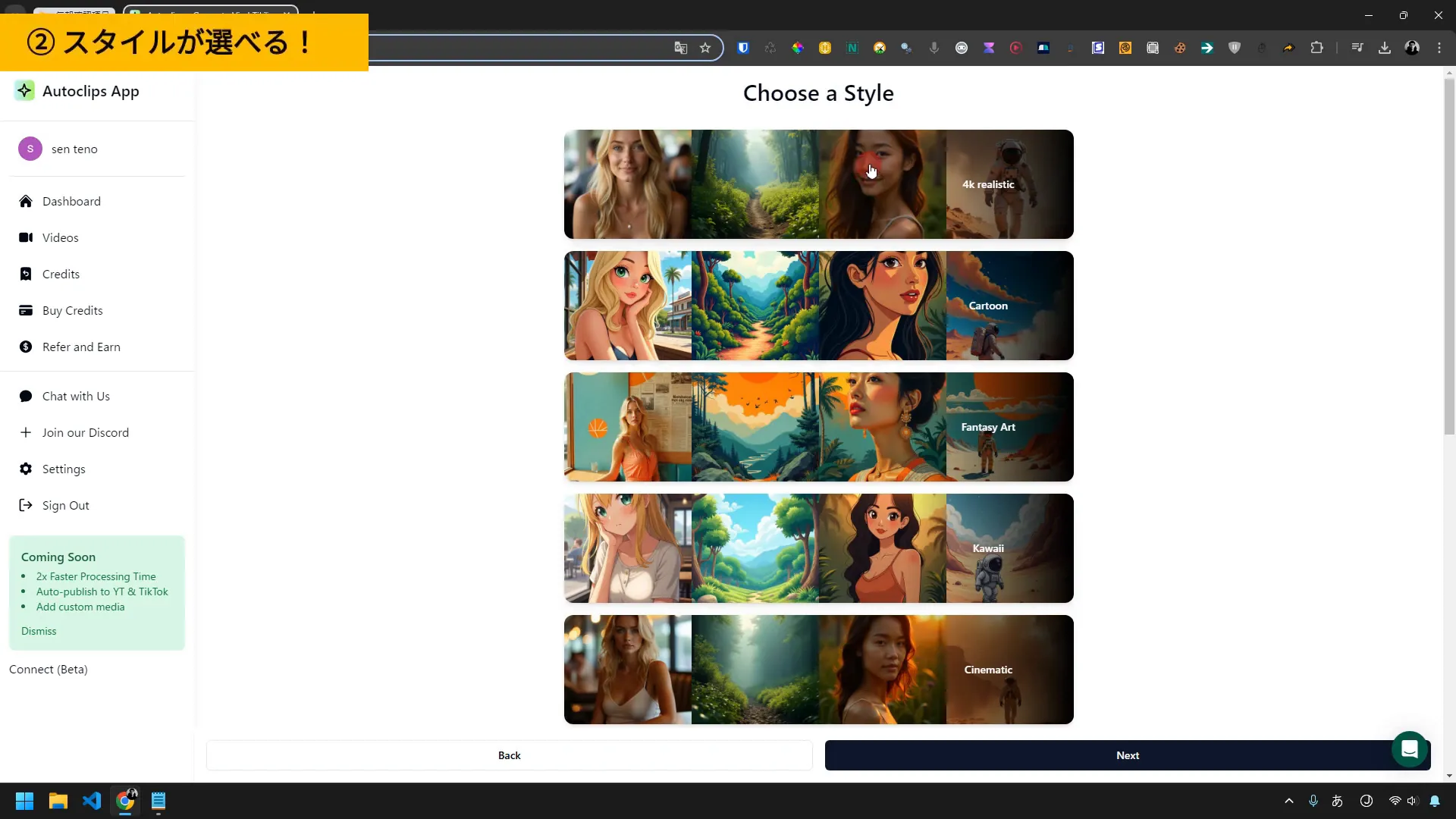
Task: Click the live chat support button
Action: (x=1410, y=750)
